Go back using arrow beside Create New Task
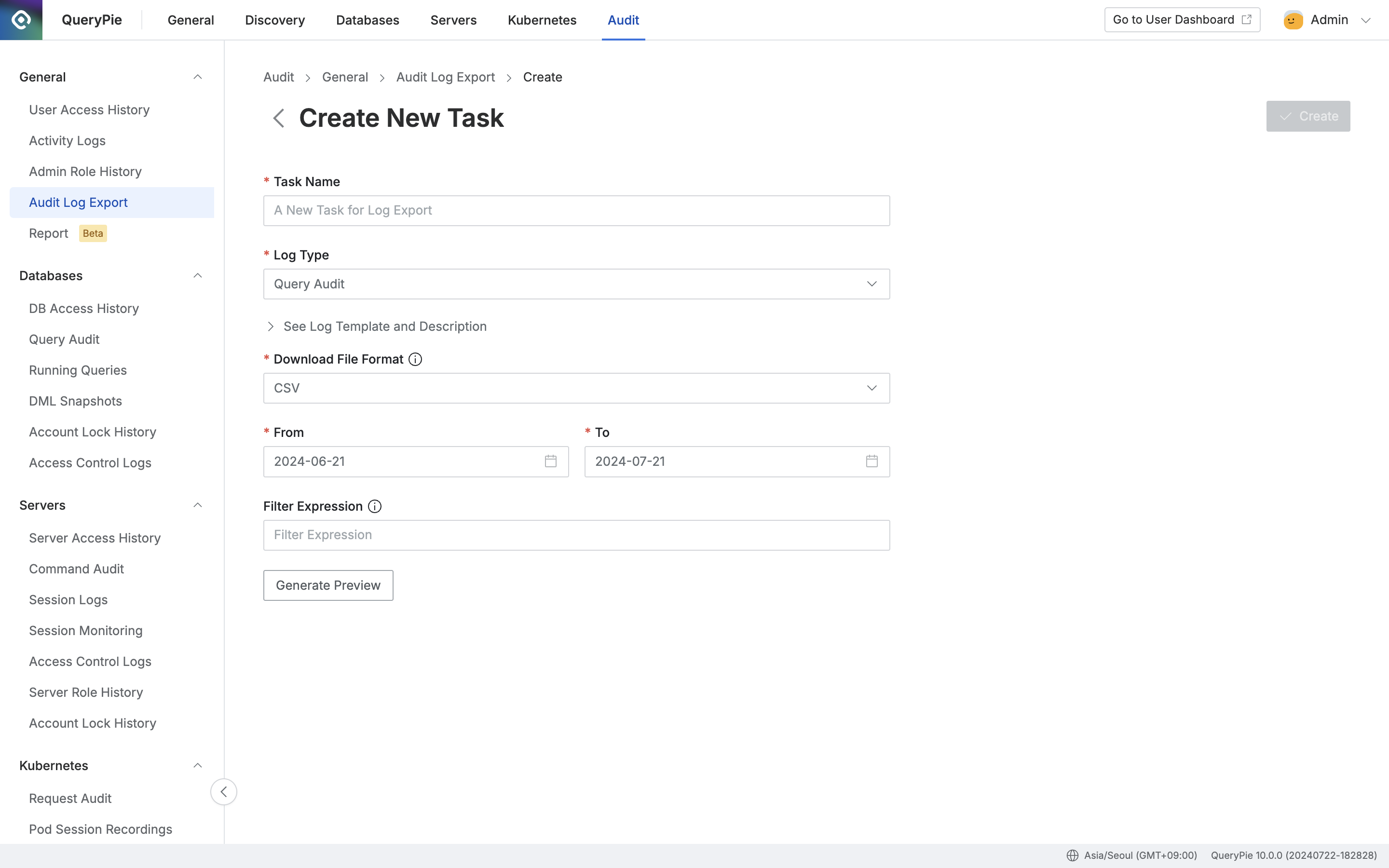 coord(279,118)
